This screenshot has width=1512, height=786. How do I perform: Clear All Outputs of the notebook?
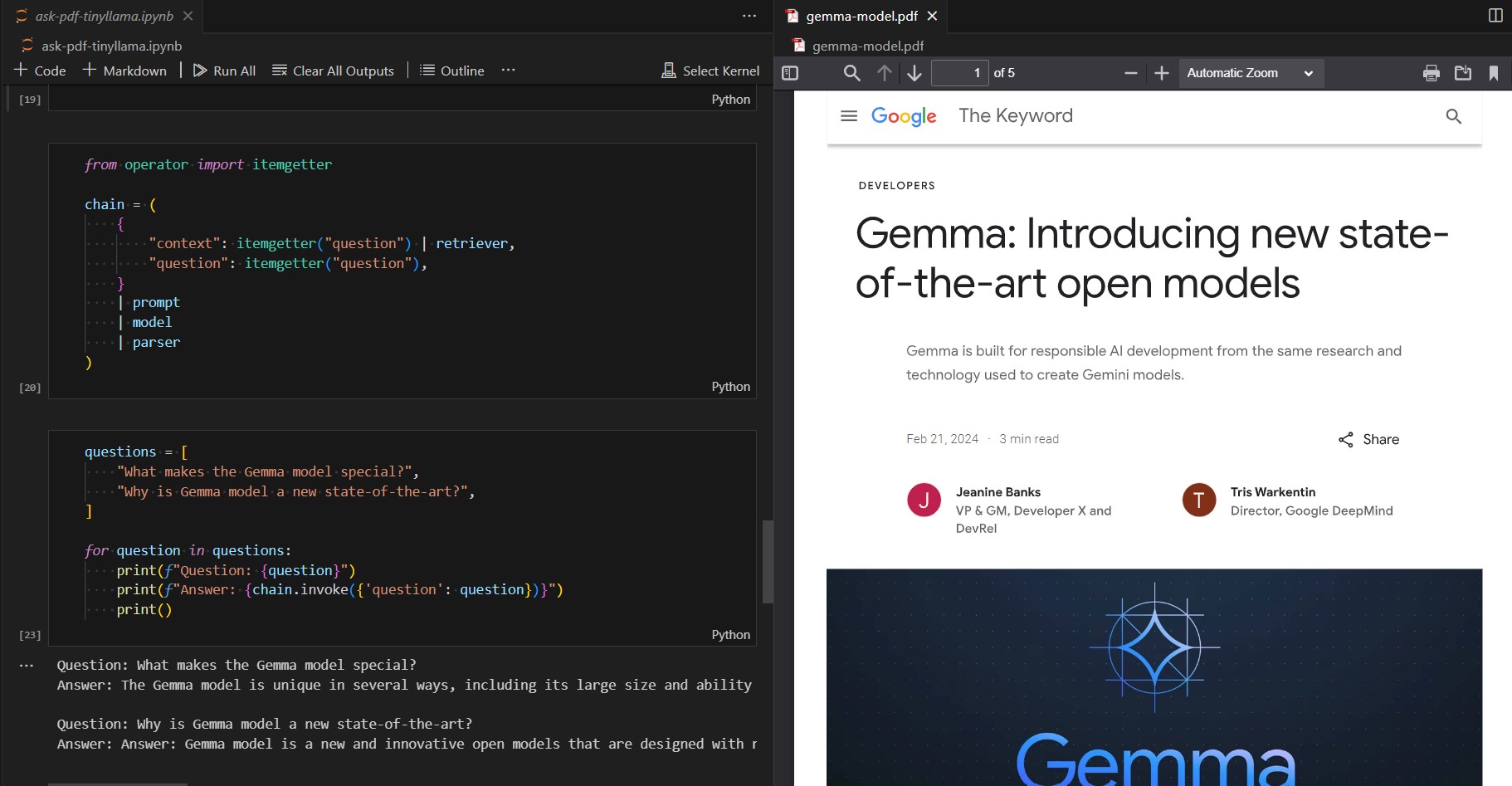coord(334,71)
